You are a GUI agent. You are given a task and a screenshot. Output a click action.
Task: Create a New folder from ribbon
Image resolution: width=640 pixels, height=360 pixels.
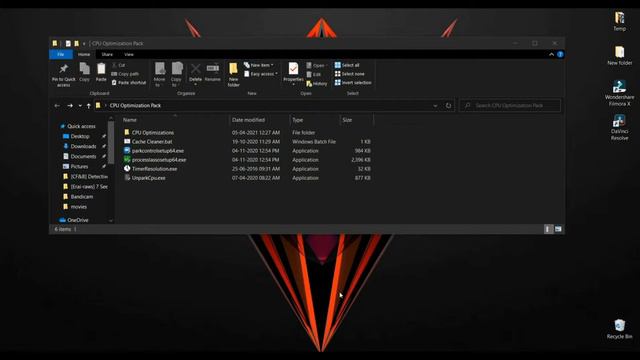tap(233, 74)
